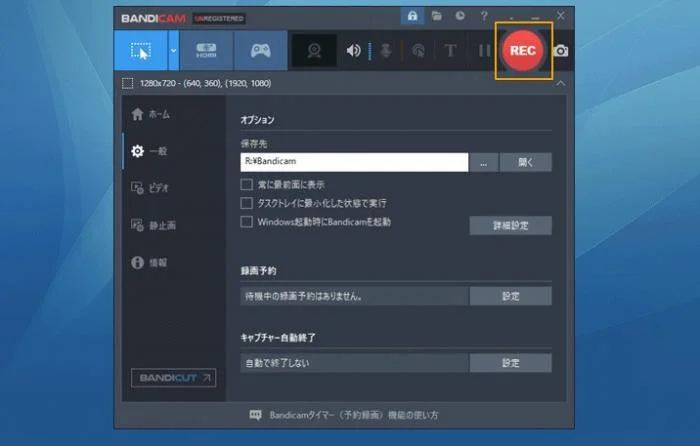Select the rectangle screen recording mode

(x=141, y=50)
